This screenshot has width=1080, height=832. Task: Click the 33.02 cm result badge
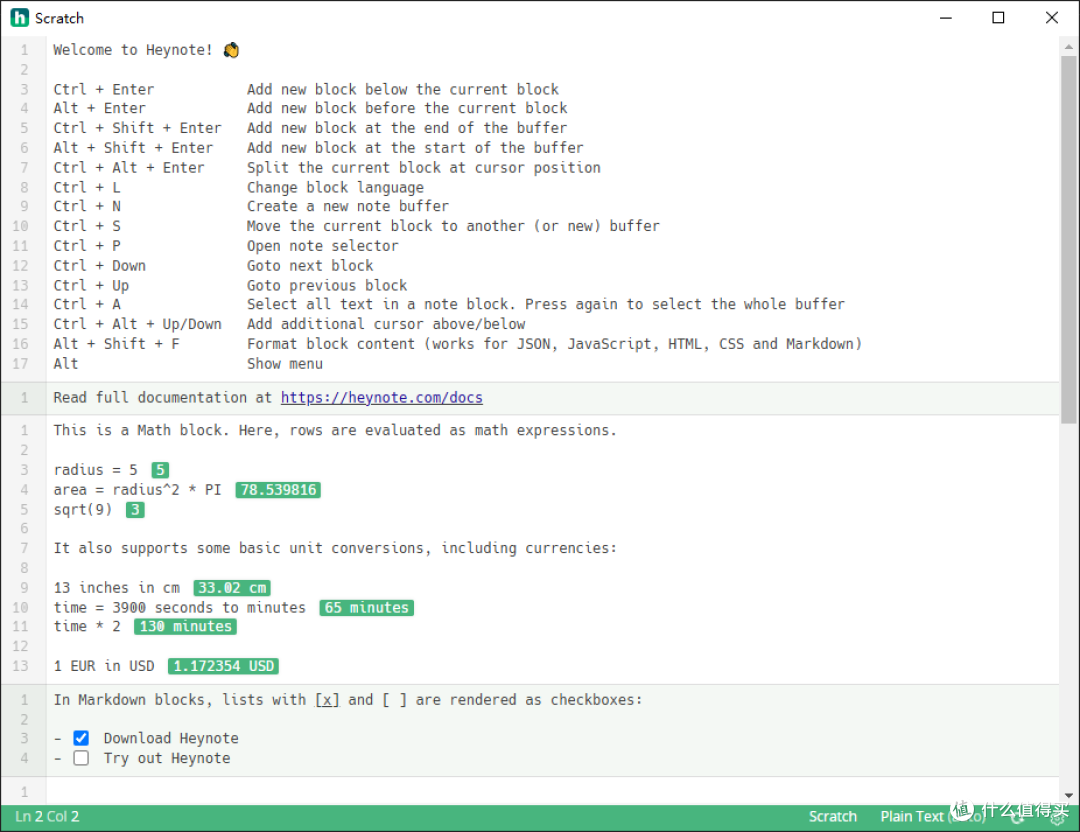tap(232, 587)
